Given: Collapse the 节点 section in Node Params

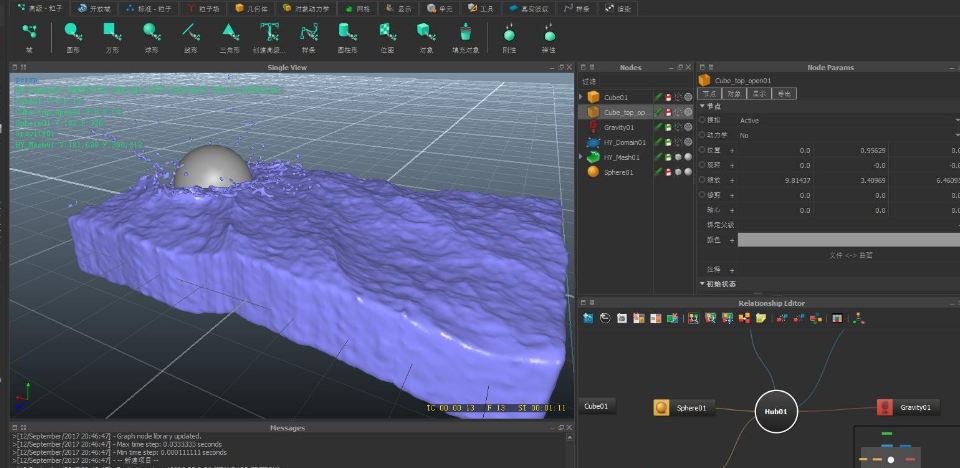Looking at the screenshot, I should pos(702,106).
